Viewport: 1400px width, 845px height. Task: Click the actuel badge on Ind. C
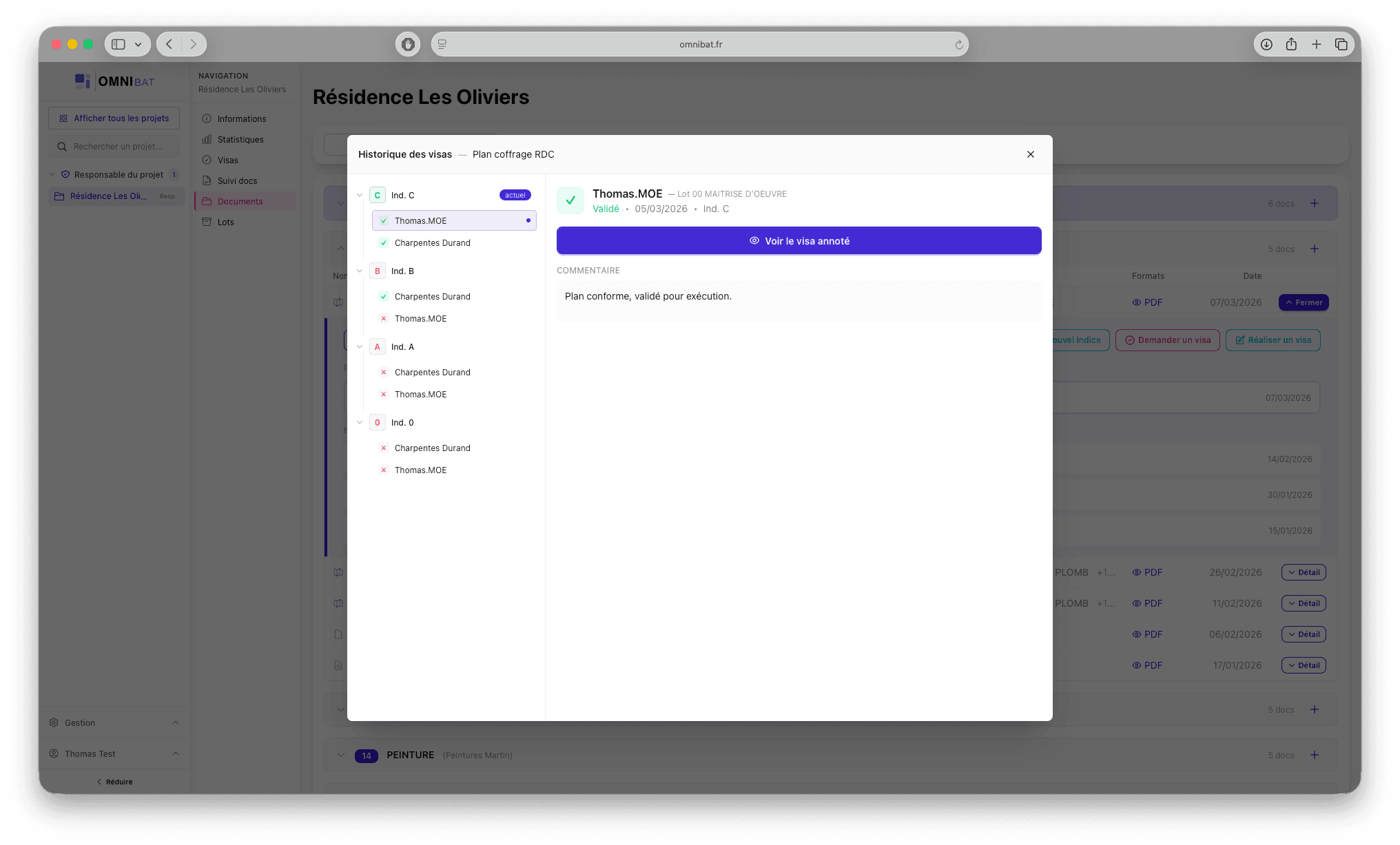pyautogui.click(x=515, y=196)
